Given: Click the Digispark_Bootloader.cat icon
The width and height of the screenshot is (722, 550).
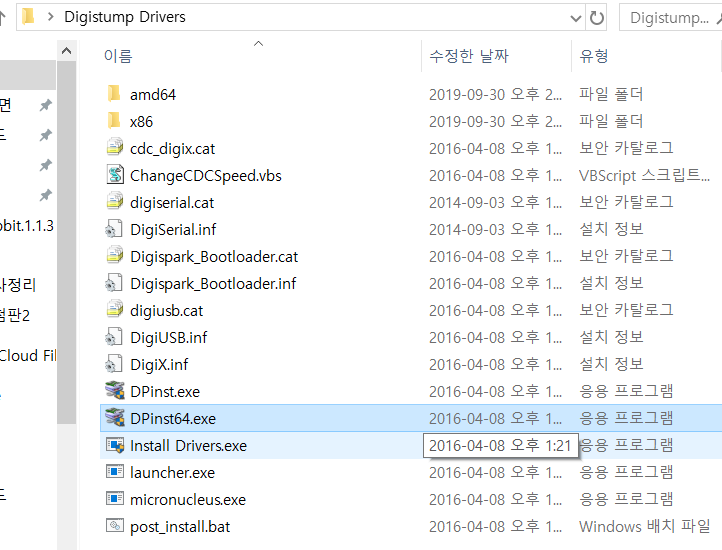Looking at the screenshot, I should pyautogui.click(x=114, y=257).
